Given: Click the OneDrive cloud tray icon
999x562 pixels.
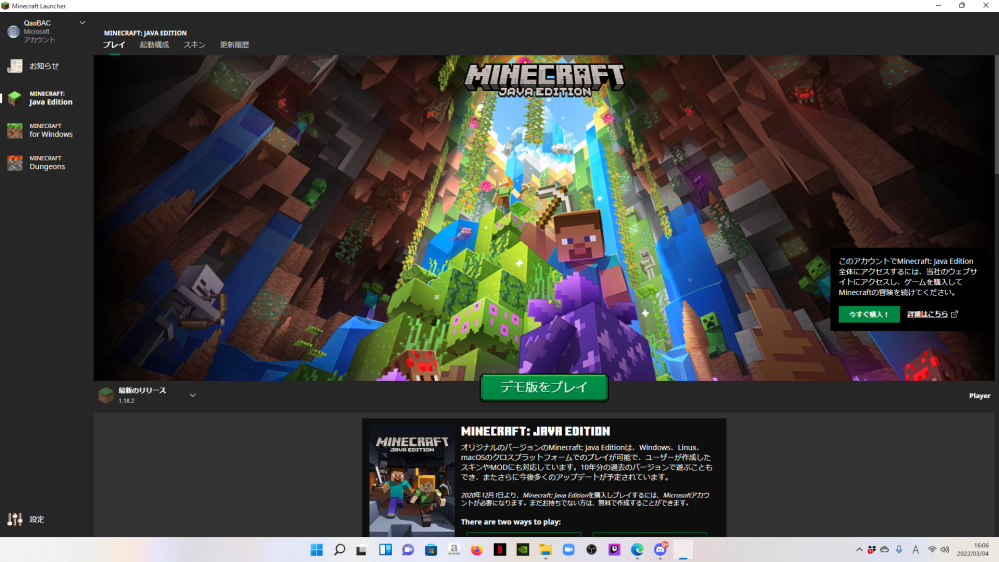Looking at the screenshot, I should (885, 550).
